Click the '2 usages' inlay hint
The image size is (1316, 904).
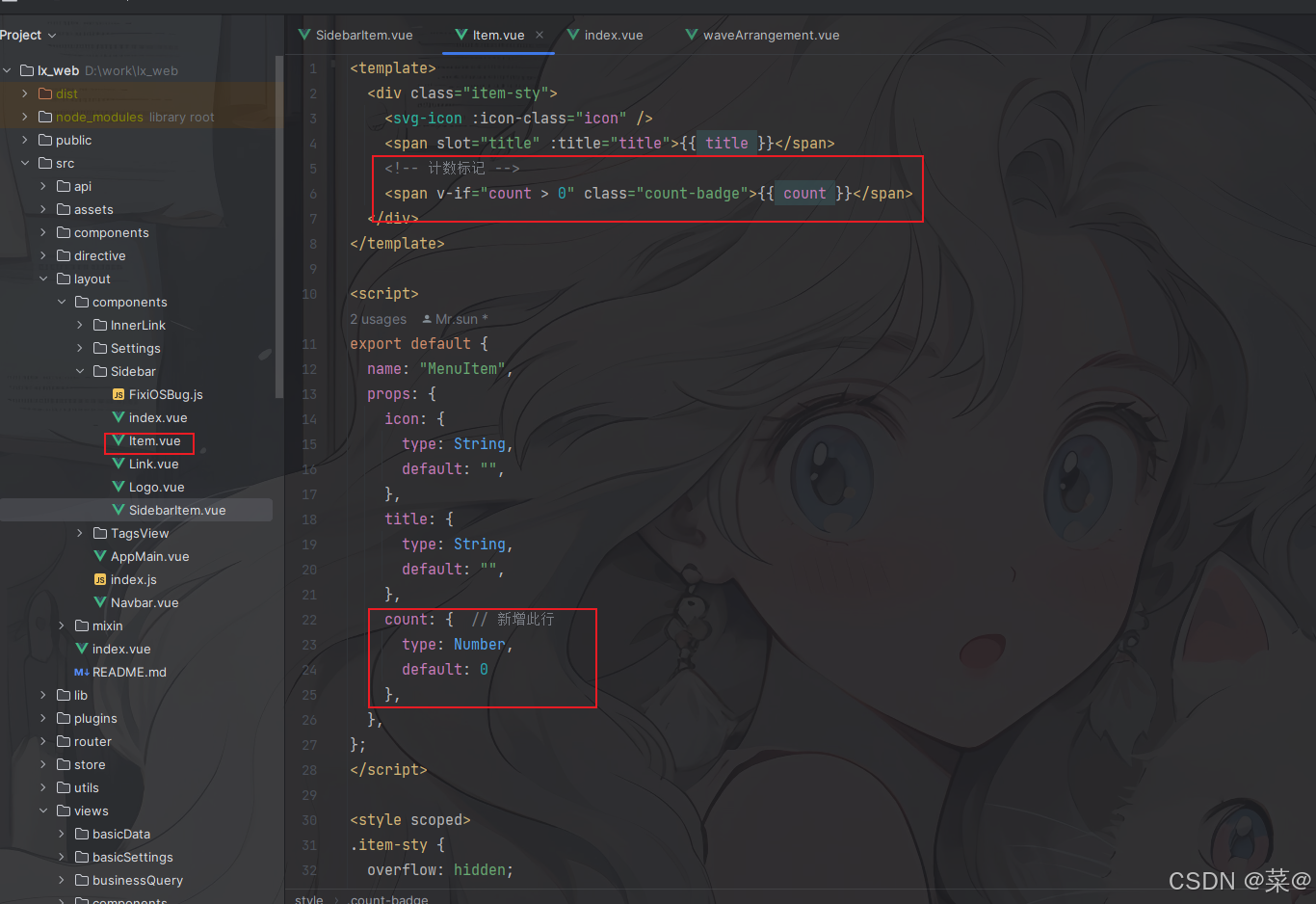[378, 319]
